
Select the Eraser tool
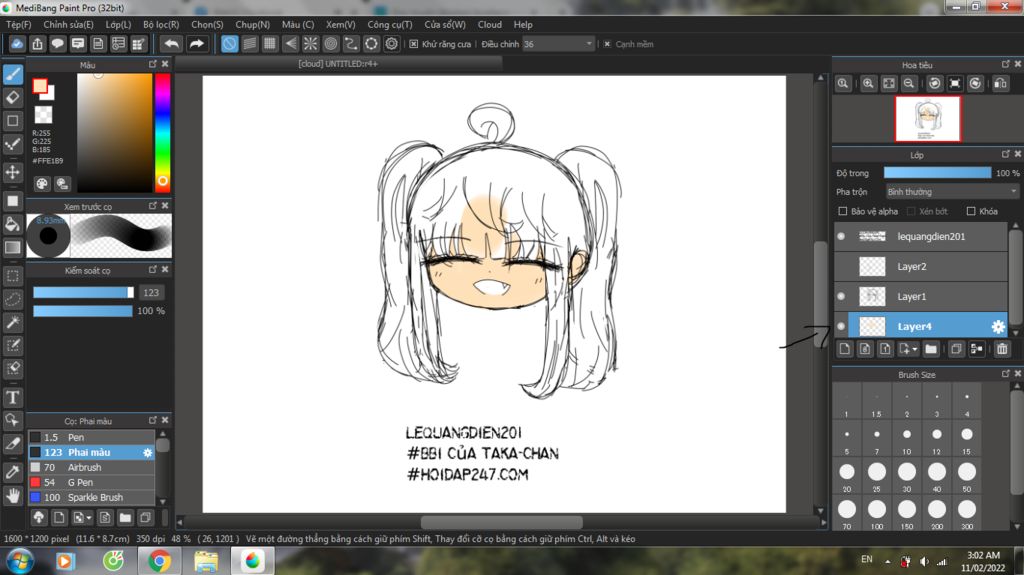click(13, 98)
